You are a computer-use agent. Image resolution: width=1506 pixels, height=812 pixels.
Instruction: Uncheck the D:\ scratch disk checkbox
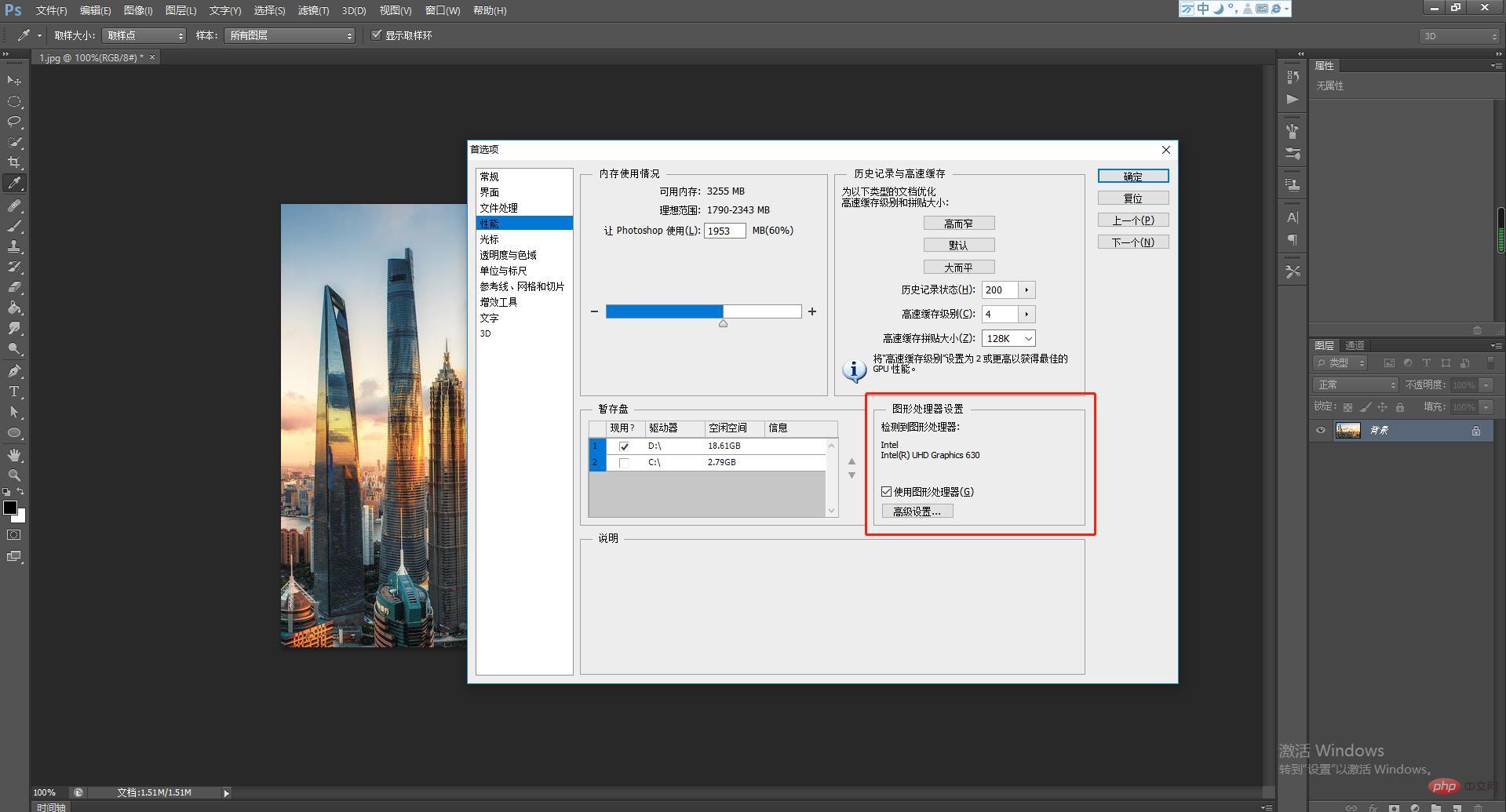click(624, 446)
